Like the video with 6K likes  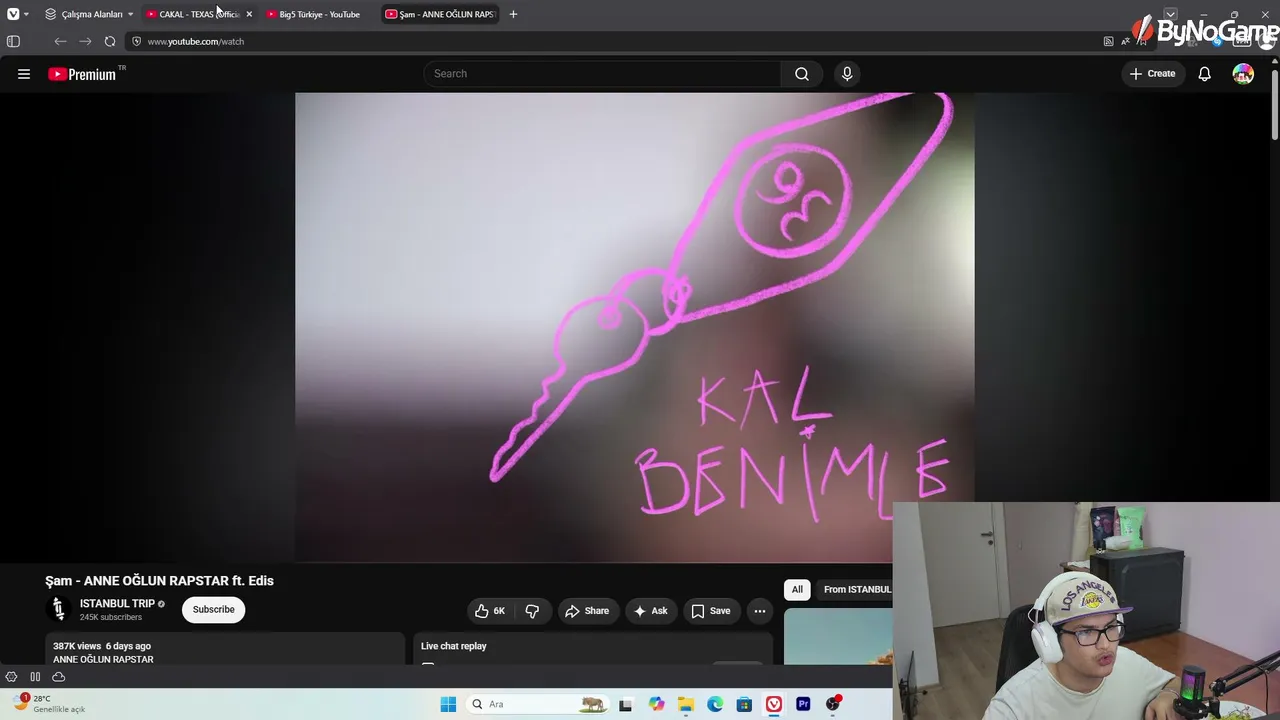(491, 611)
